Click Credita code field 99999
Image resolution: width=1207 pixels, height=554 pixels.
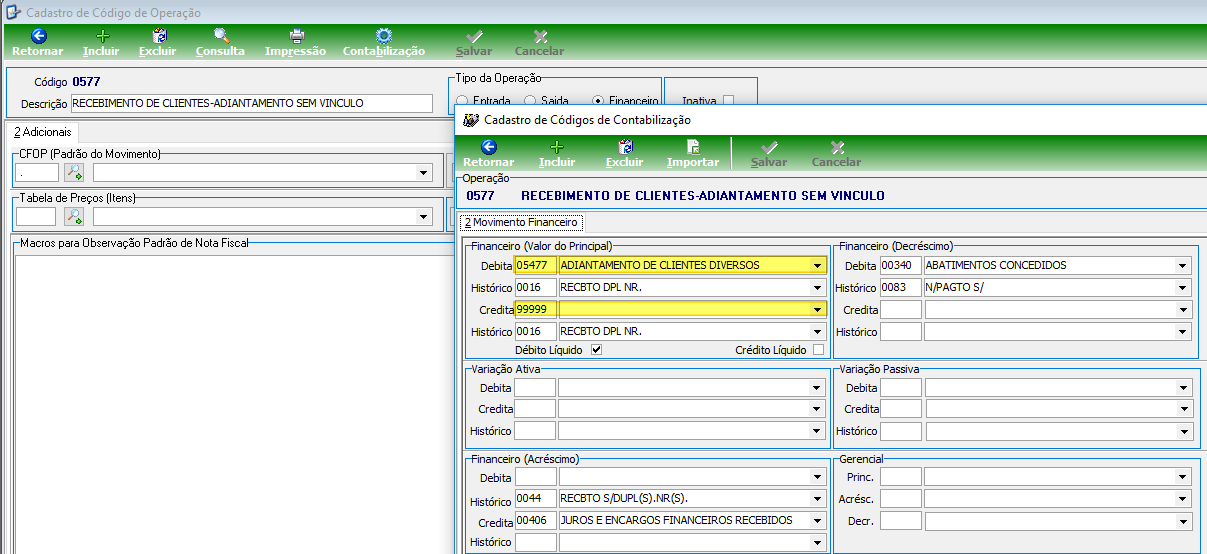tap(535, 310)
